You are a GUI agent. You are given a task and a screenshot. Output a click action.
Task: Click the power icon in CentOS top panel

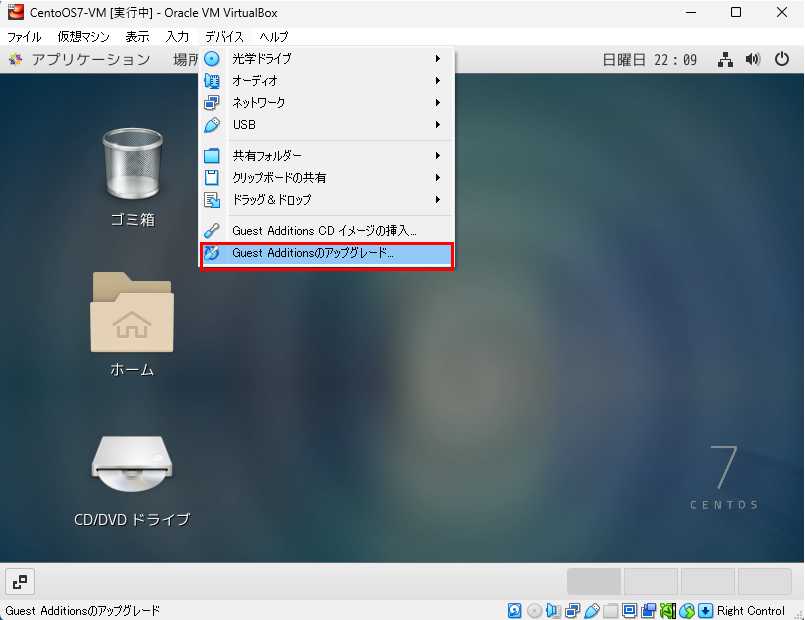(782, 60)
